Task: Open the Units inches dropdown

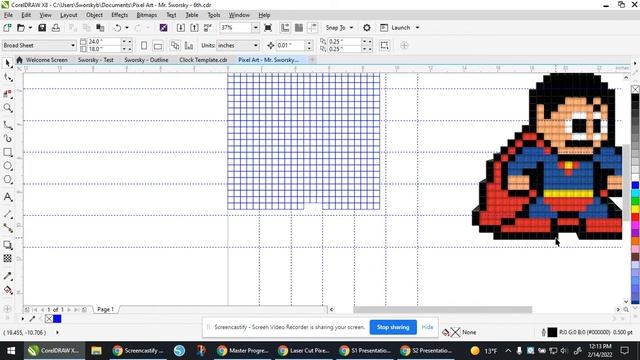Action: click(x=256, y=45)
